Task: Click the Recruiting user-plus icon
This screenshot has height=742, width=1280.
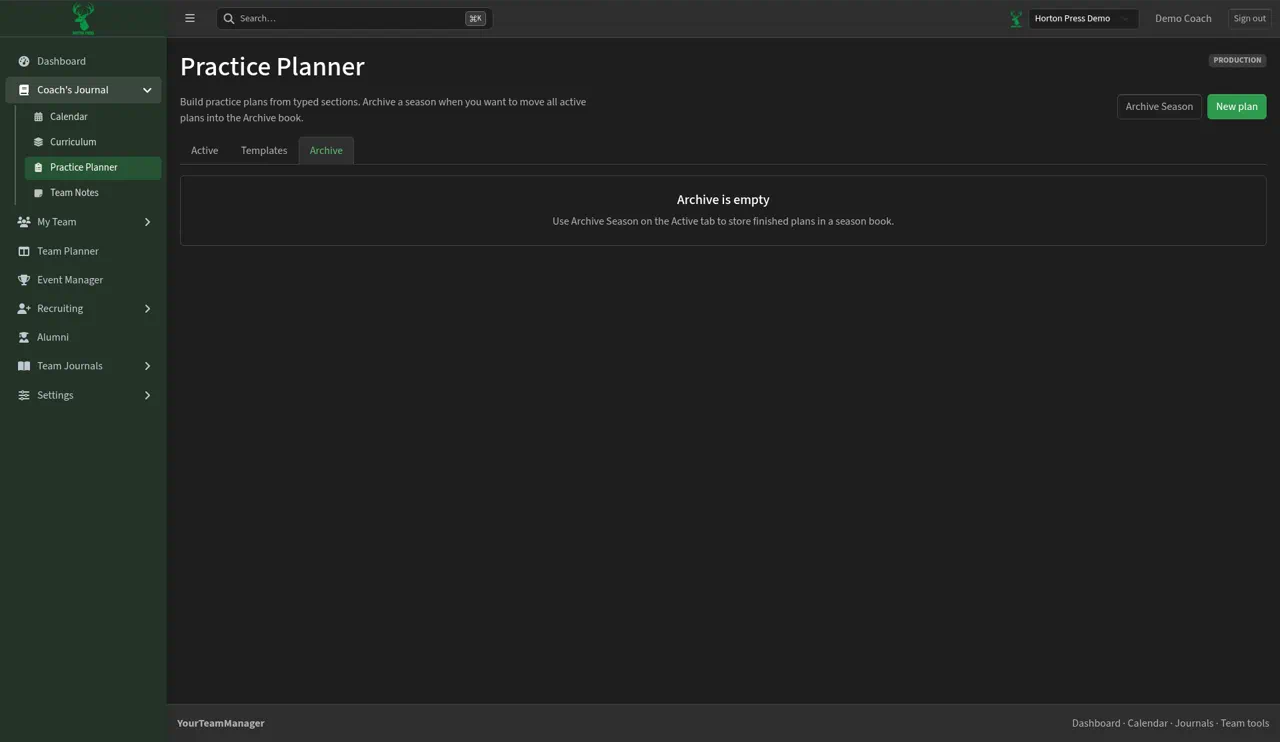Action: [x=24, y=308]
